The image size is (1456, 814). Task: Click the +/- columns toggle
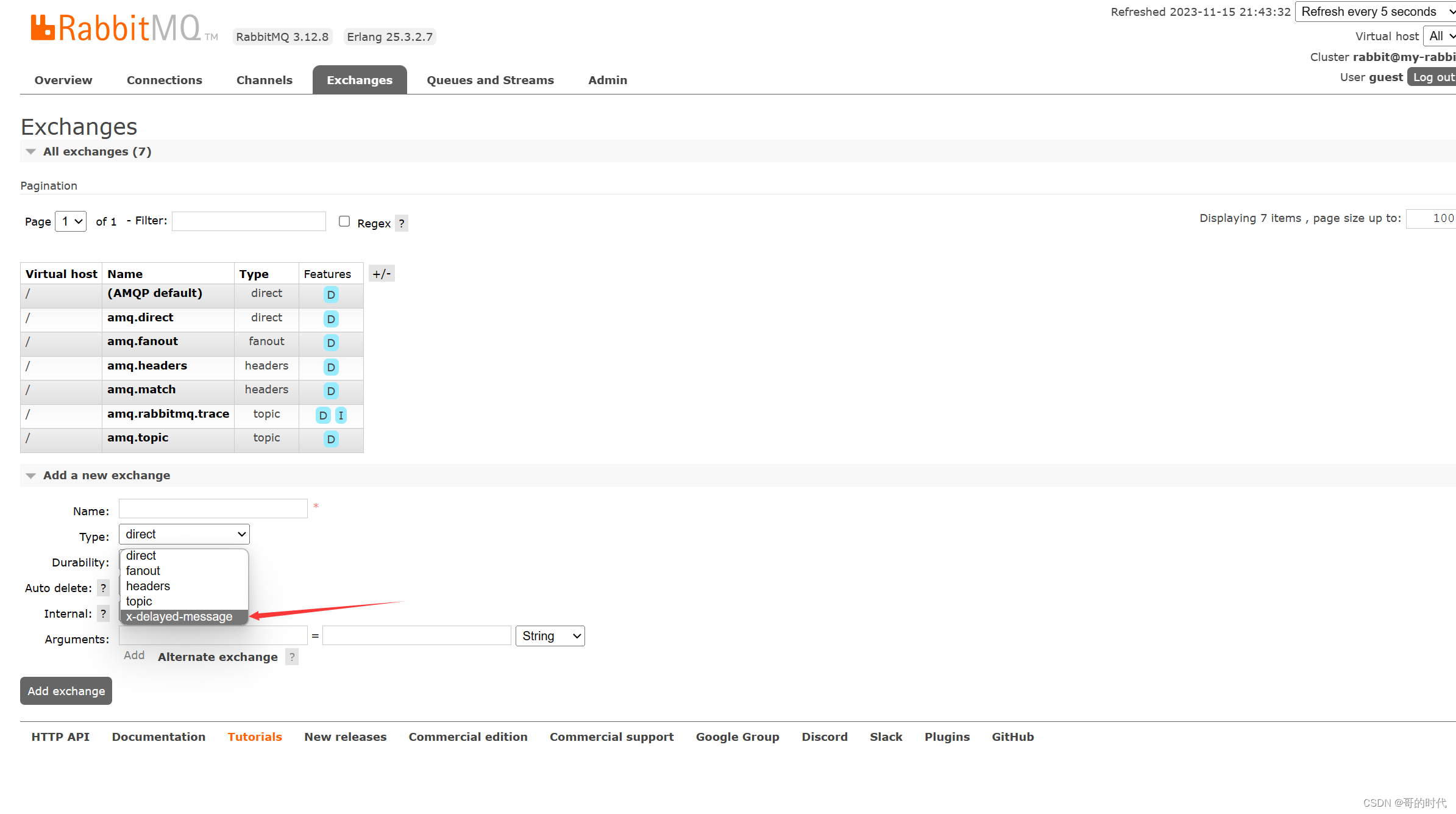382,274
